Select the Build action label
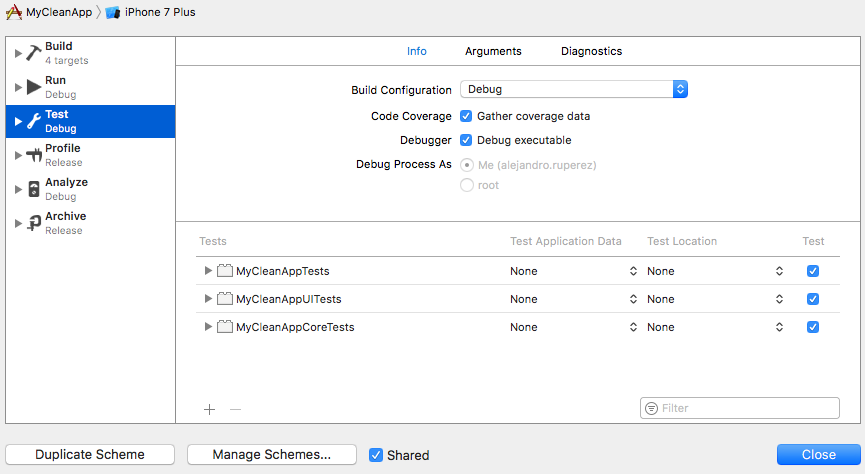Screen dimensions: 865x474 coord(58,46)
